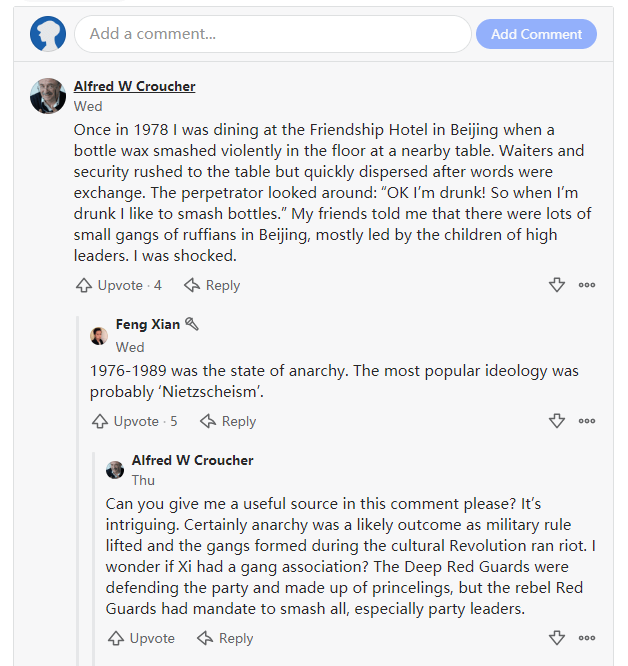Screen dimensions: 628x666
Task: Open Alfred W Croucher's profile link at top
Action: pyautogui.click(x=135, y=86)
